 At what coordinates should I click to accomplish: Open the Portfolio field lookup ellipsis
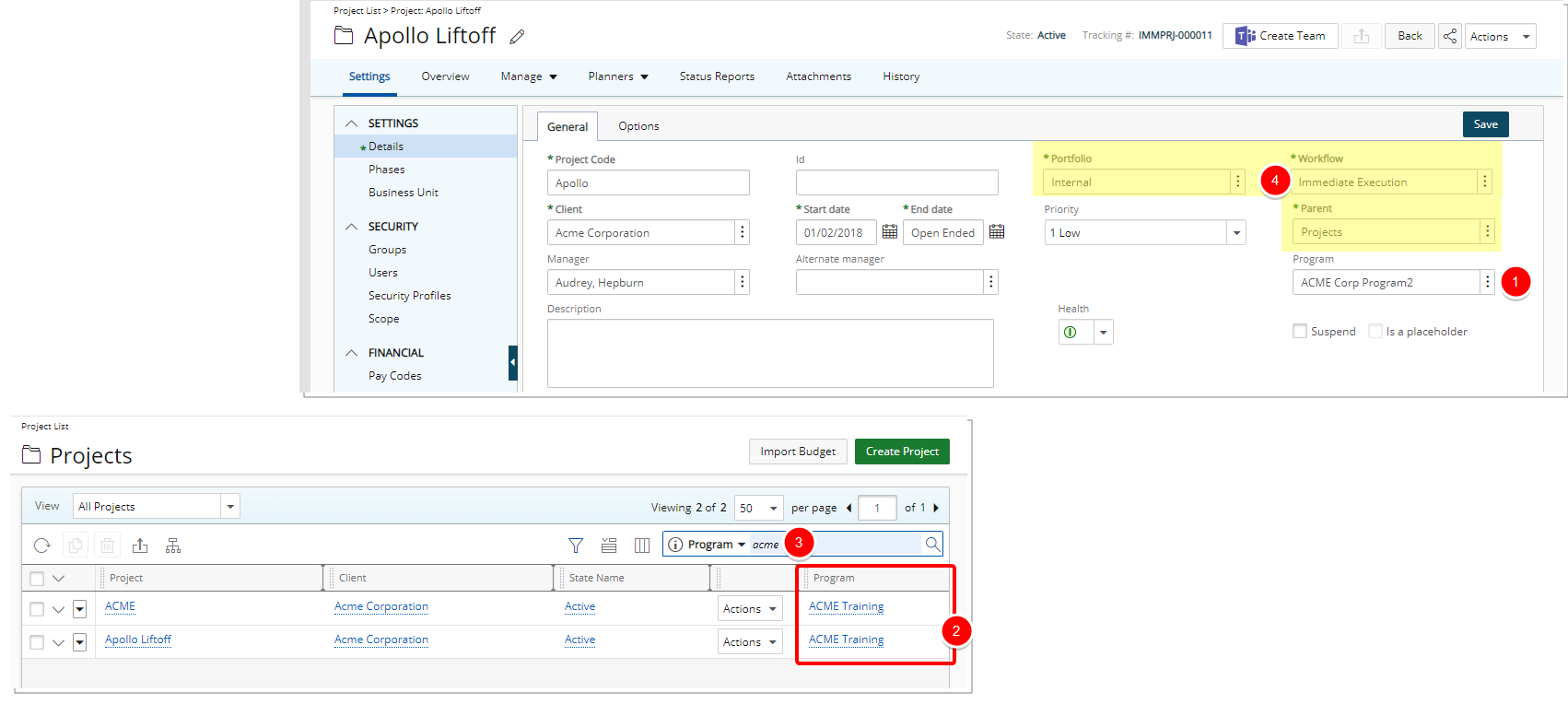(x=1238, y=182)
